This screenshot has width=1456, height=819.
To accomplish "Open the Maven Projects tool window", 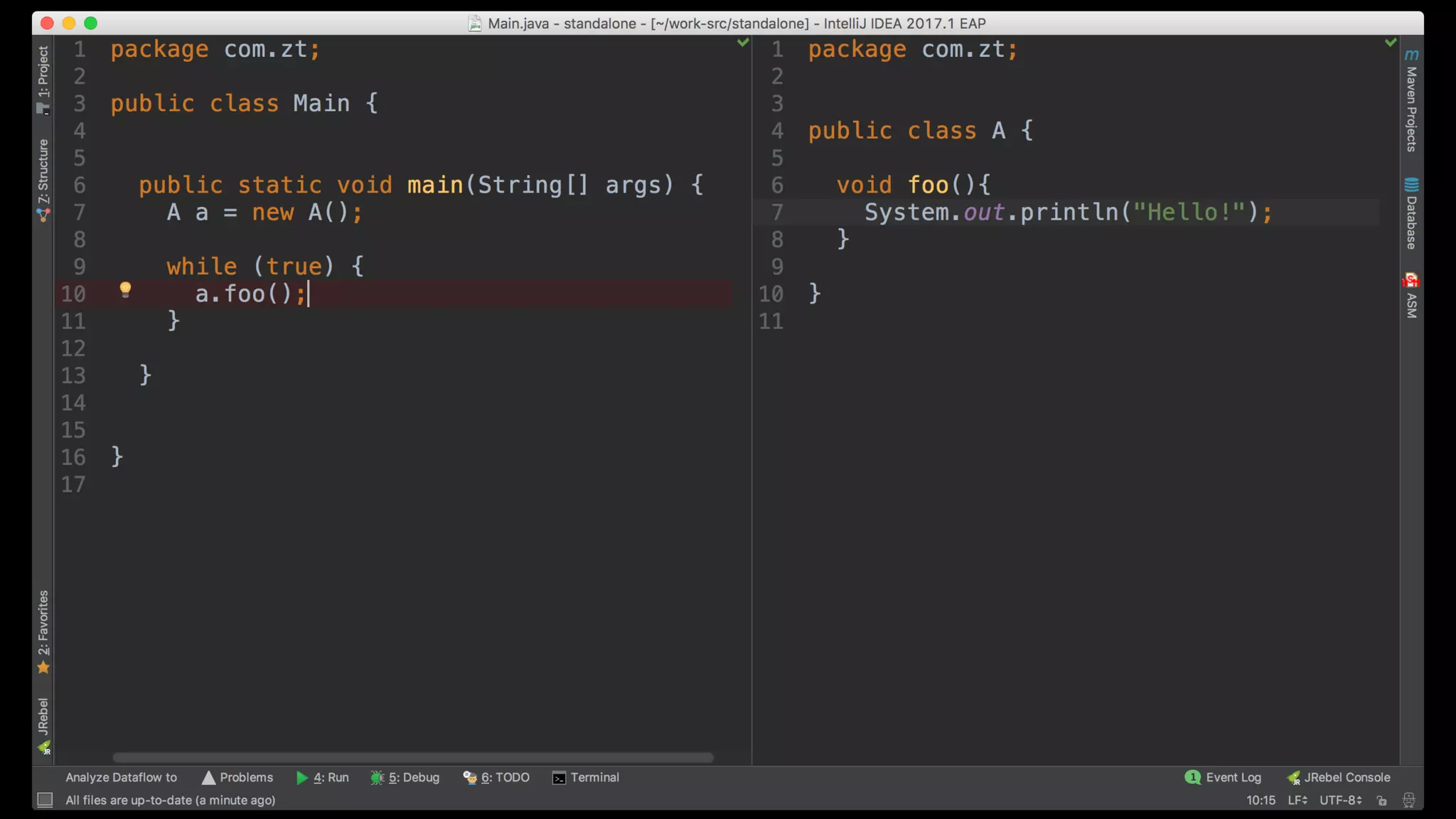I will (1411, 100).
